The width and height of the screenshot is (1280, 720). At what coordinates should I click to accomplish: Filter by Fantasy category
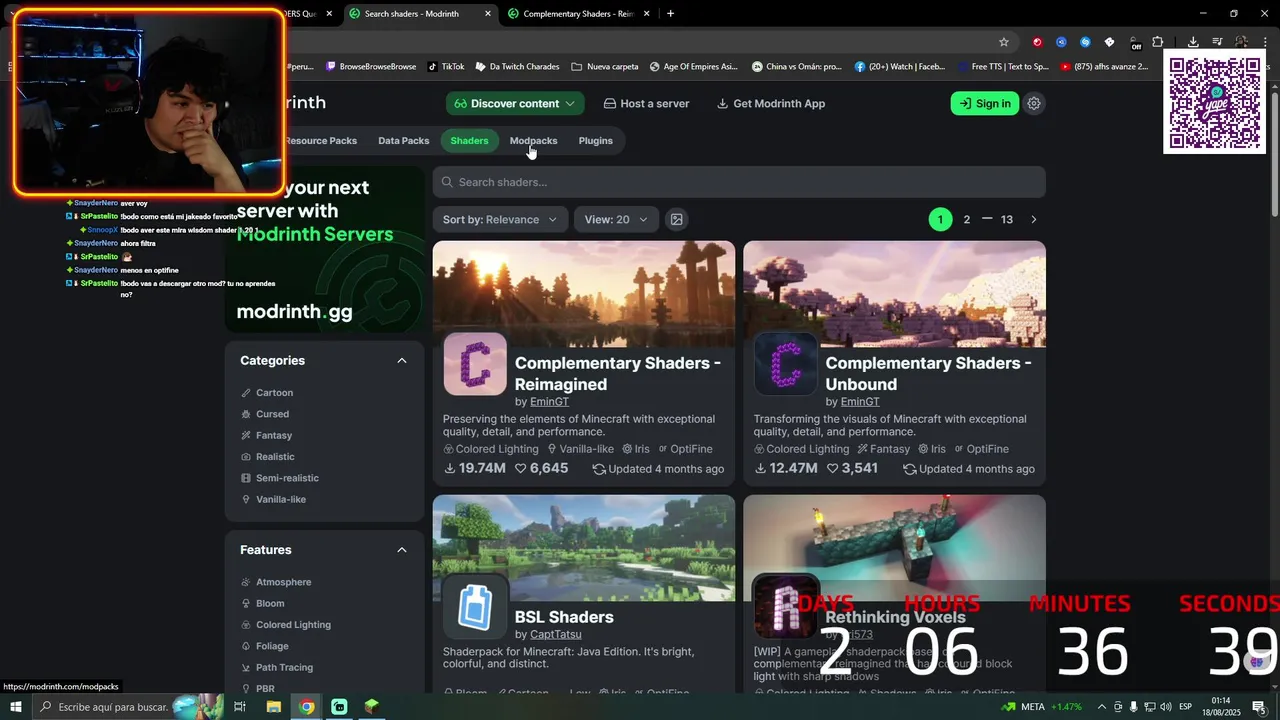point(266,435)
